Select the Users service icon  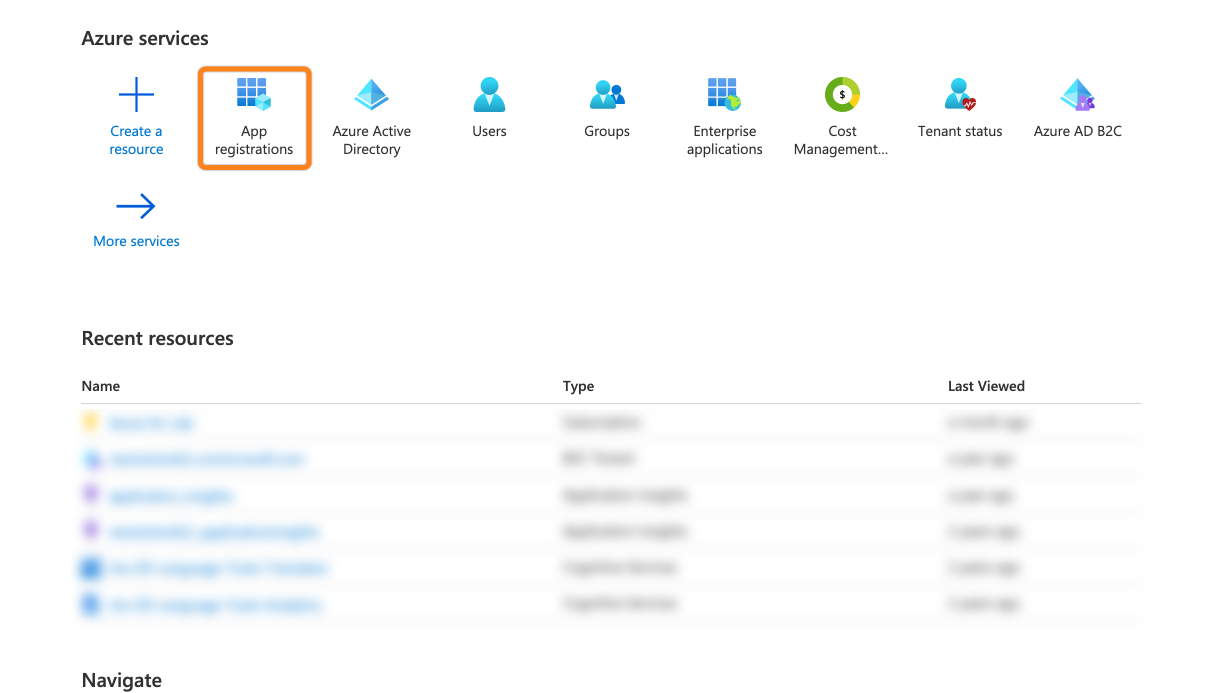tap(489, 94)
